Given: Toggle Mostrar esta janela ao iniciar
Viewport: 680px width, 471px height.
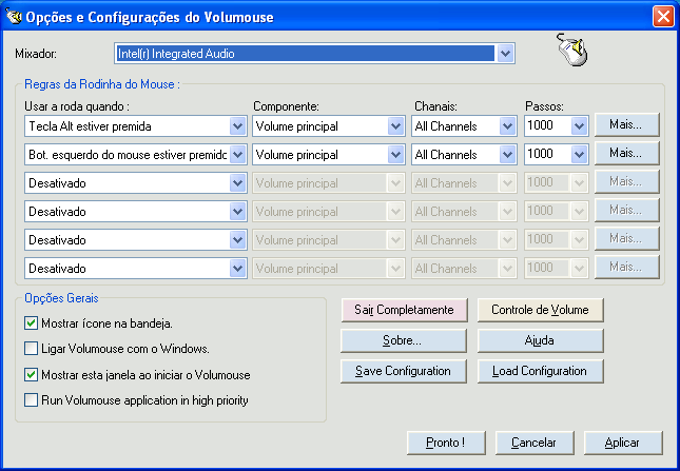Looking at the screenshot, I should point(31,375).
